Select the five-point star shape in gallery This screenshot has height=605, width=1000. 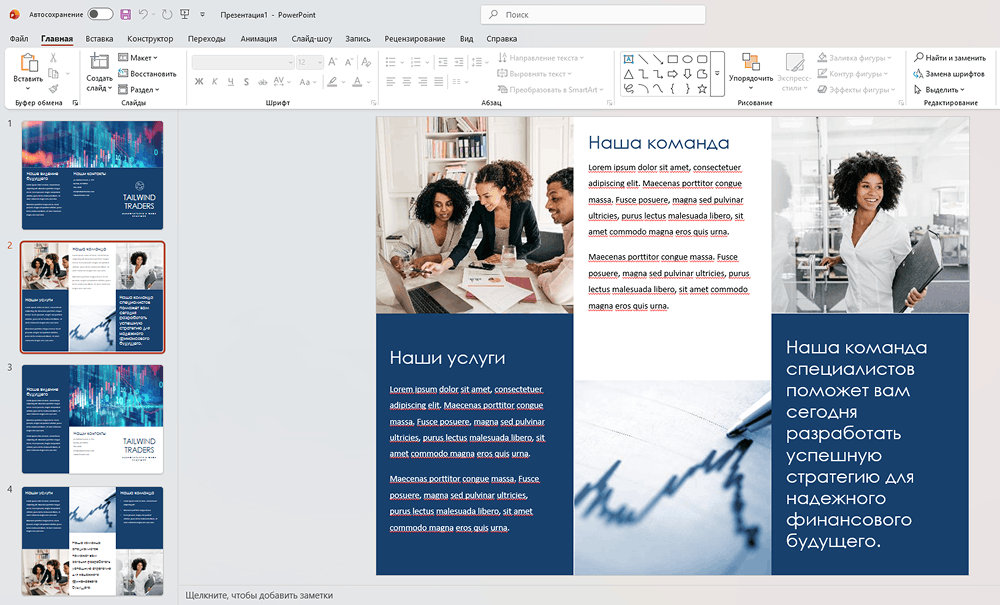coord(702,89)
